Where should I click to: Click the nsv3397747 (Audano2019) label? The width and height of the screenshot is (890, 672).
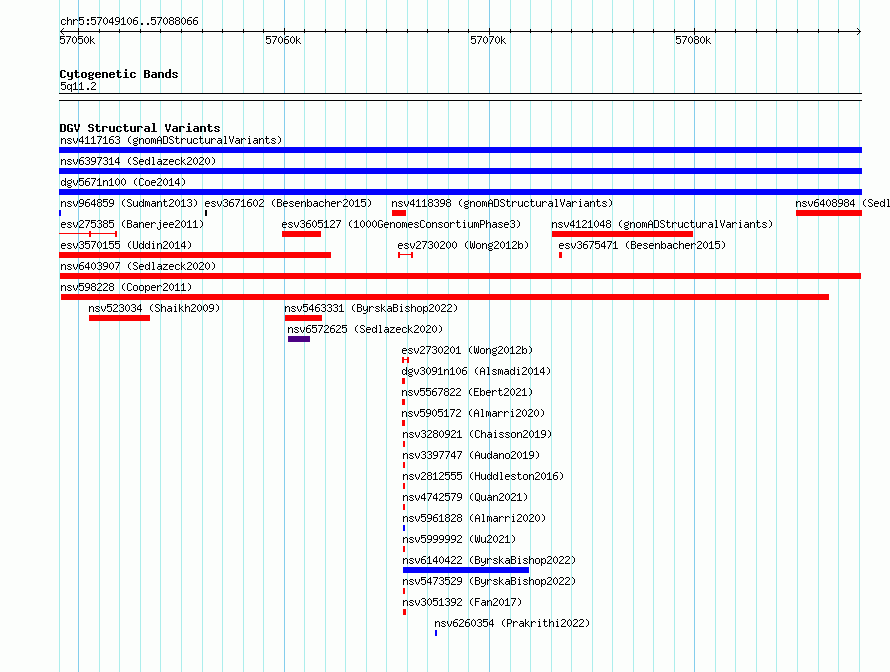point(471,455)
